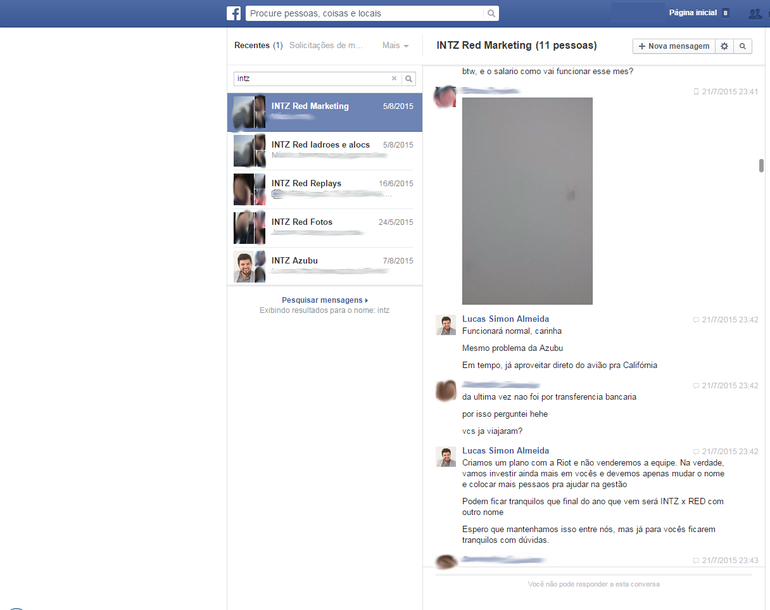The image size is (770, 610).
Task: Click the 21/7/2015 23:41 timestamp
Action: 730,92
